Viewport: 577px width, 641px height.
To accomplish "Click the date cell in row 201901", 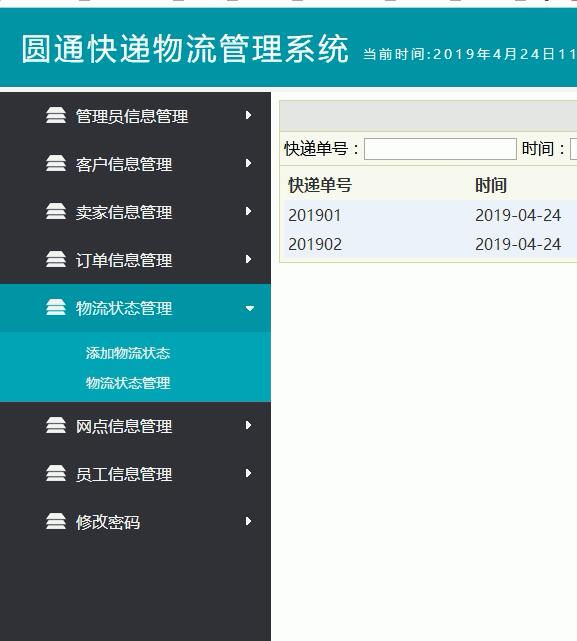I will (518, 215).
